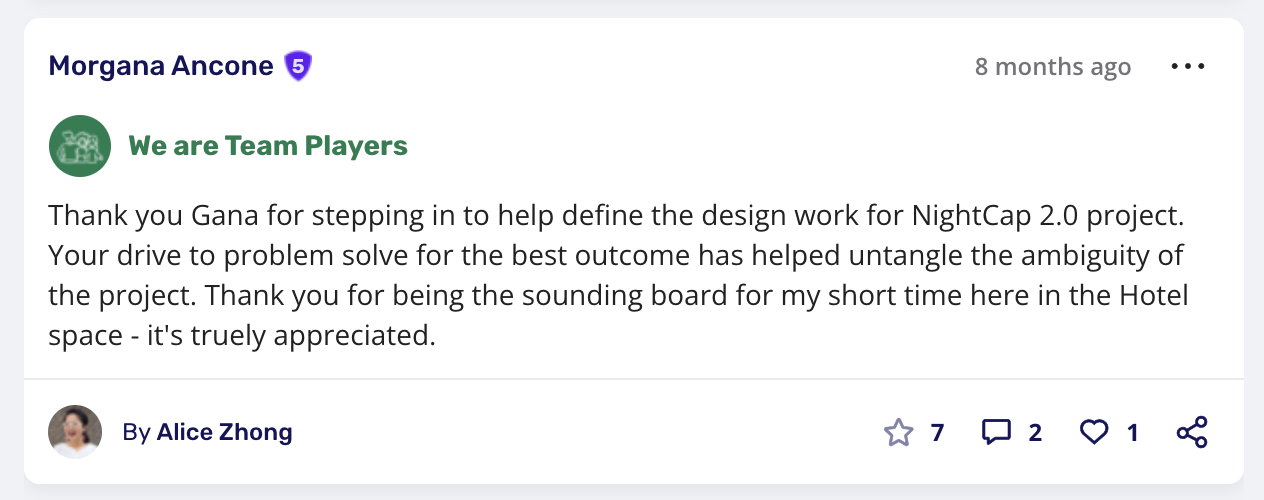Screen dimensions: 1264x500
Task: Click the green Team Players badge icon
Action: coord(79,146)
